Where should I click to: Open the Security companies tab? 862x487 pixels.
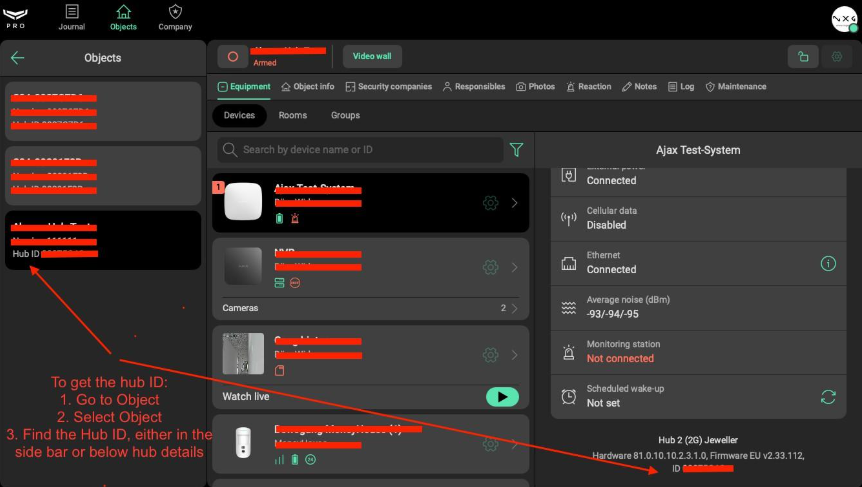[389, 87]
